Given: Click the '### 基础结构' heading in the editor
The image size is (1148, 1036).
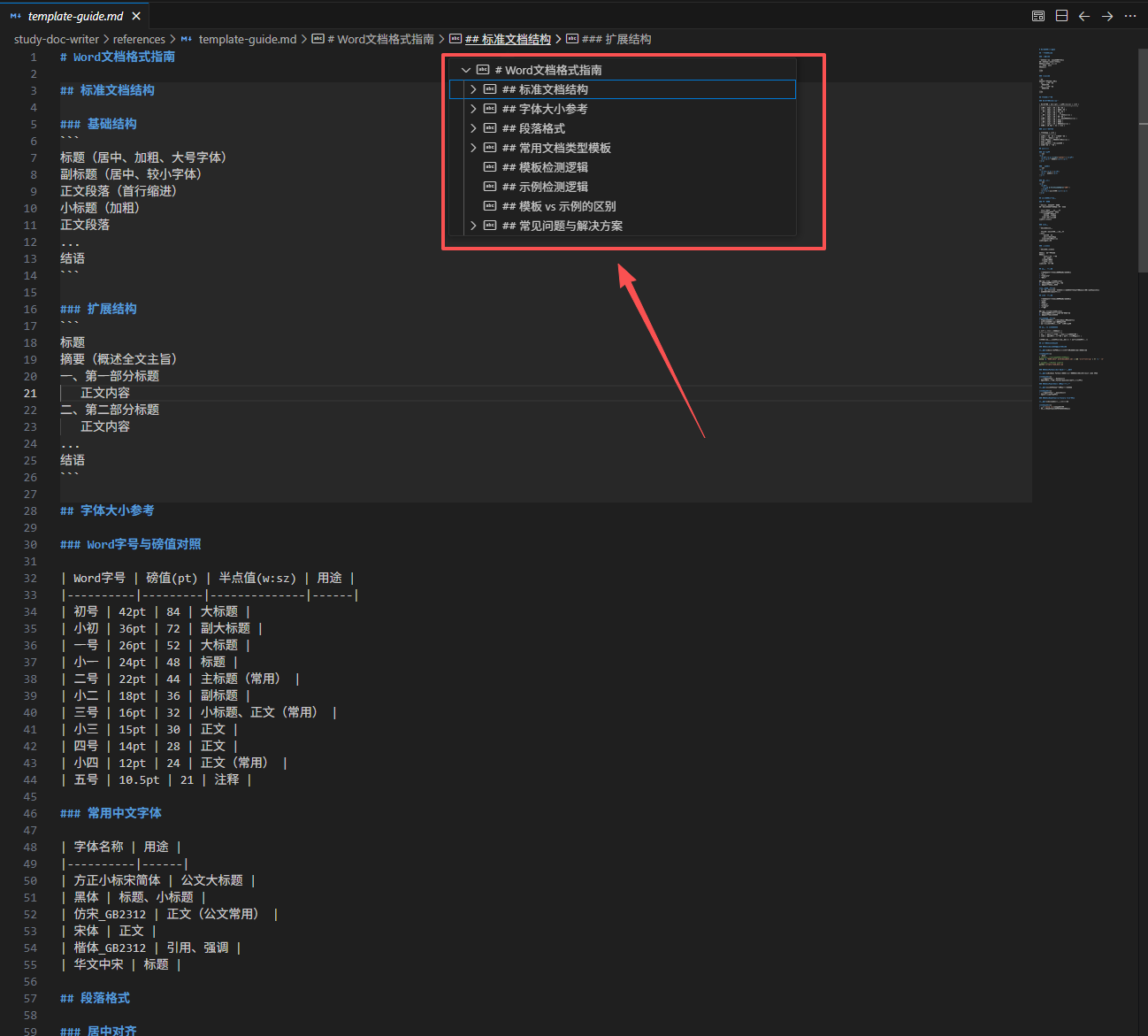Looking at the screenshot, I should 98,124.
